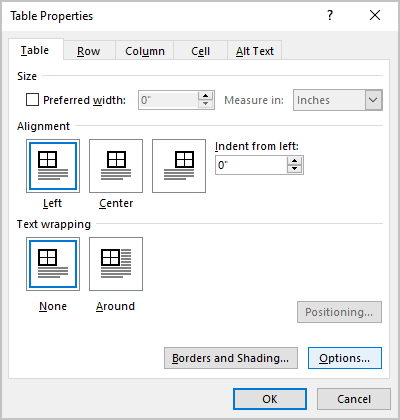Open table Options dialog
Screen dimensions: 400x420
[x=345, y=358]
